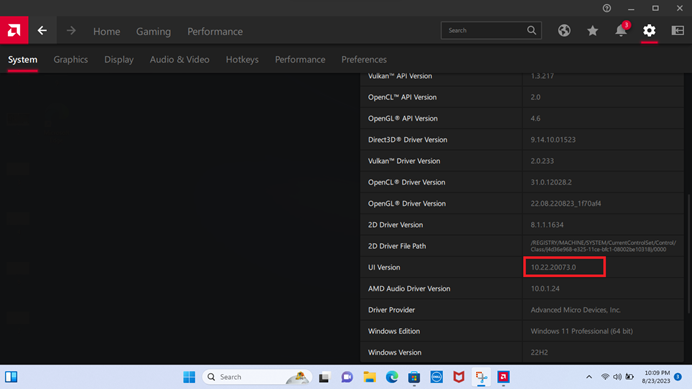Open the clock and date panel
The height and width of the screenshot is (389, 692).
pos(657,377)
